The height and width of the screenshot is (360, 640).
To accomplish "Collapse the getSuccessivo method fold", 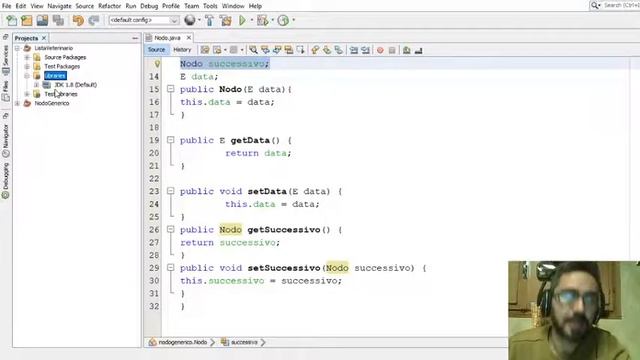I will (171, 229).
